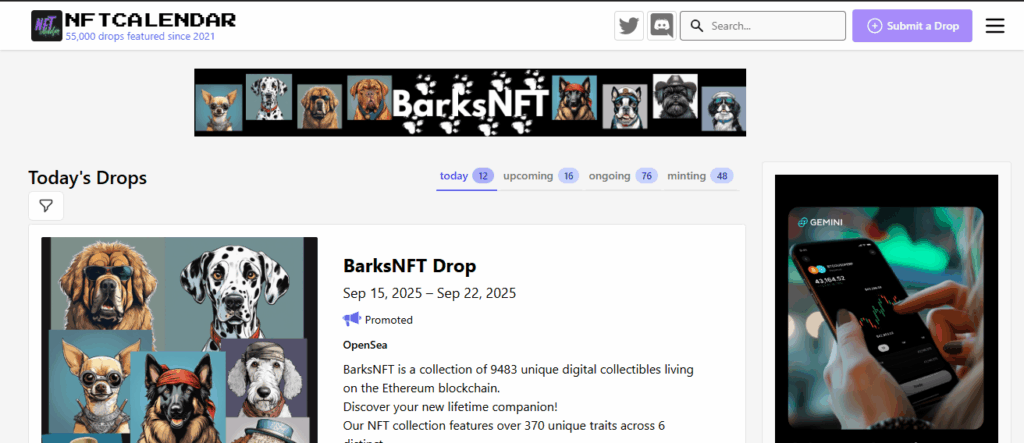Open the hamburger menu
The width and height of the screenshot is (1024, 443).
(x=995, y=26)
